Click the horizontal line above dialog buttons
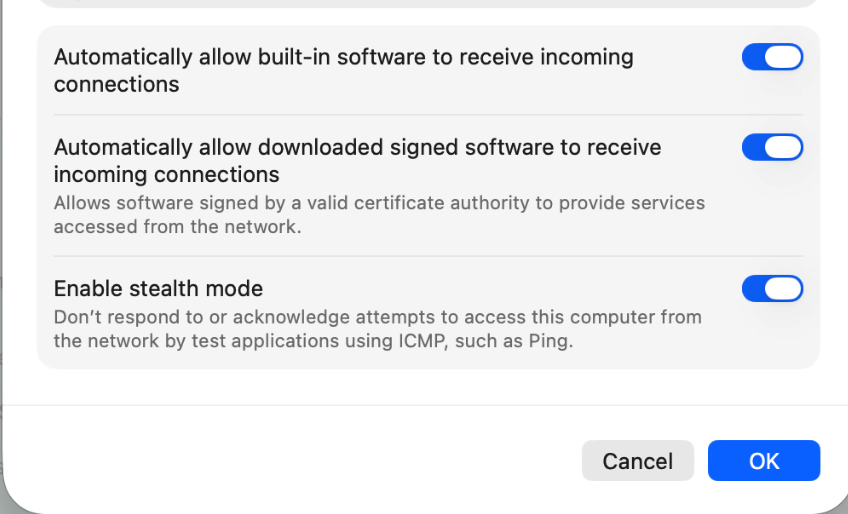 point(424,405)
